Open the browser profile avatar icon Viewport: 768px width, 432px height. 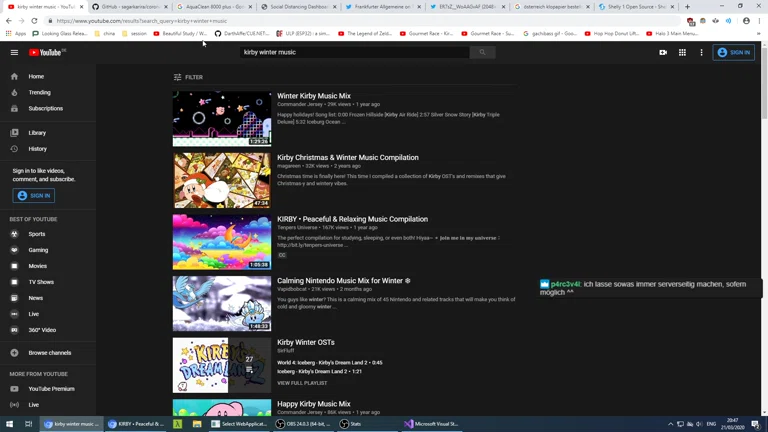[746, 21]
